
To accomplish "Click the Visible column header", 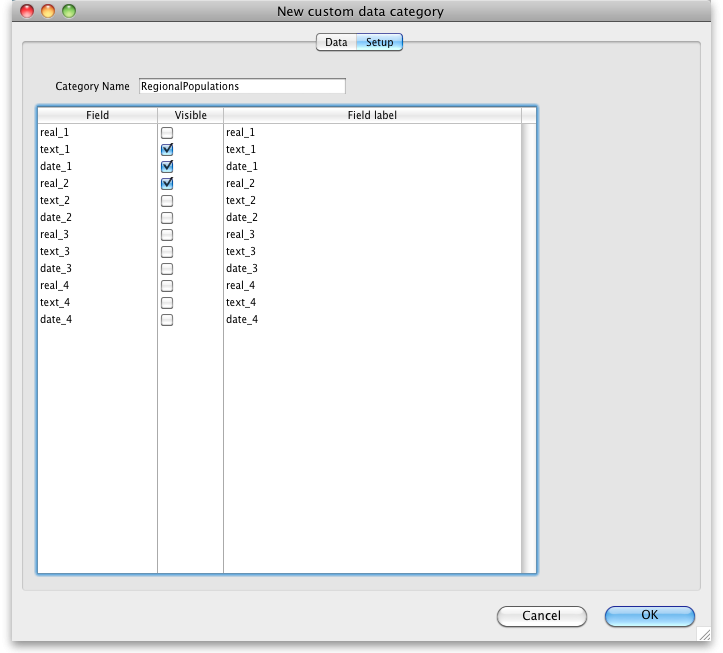I will pyautogui.click(x=190, y=115).
